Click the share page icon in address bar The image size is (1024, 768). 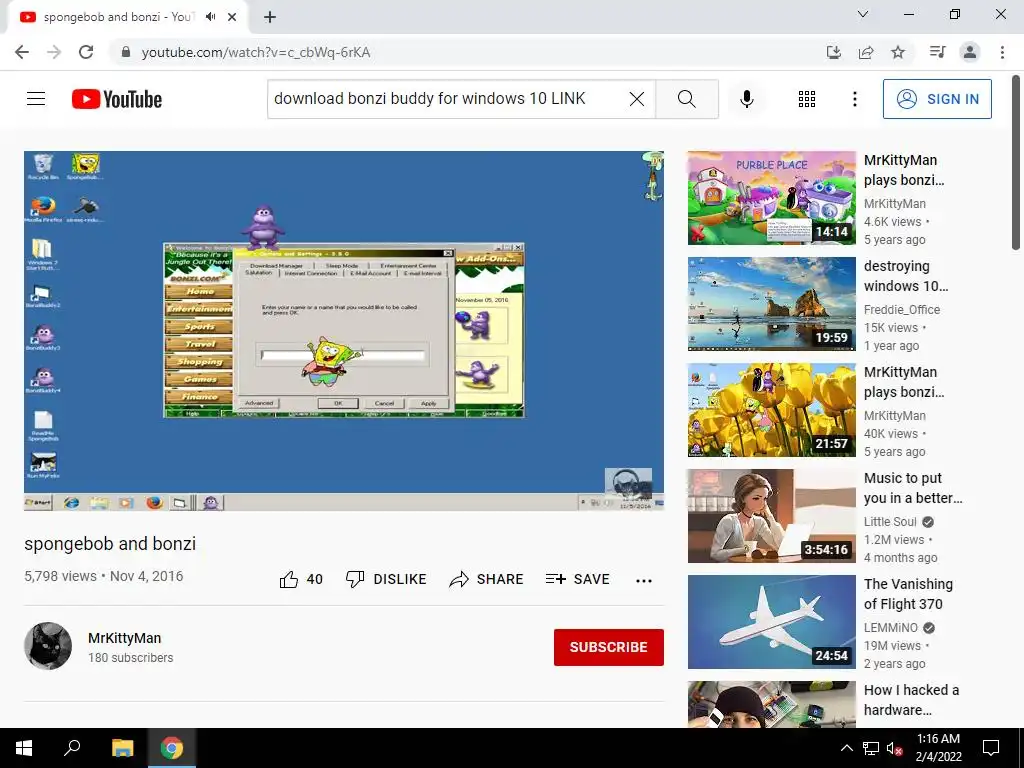click(866, 52)
